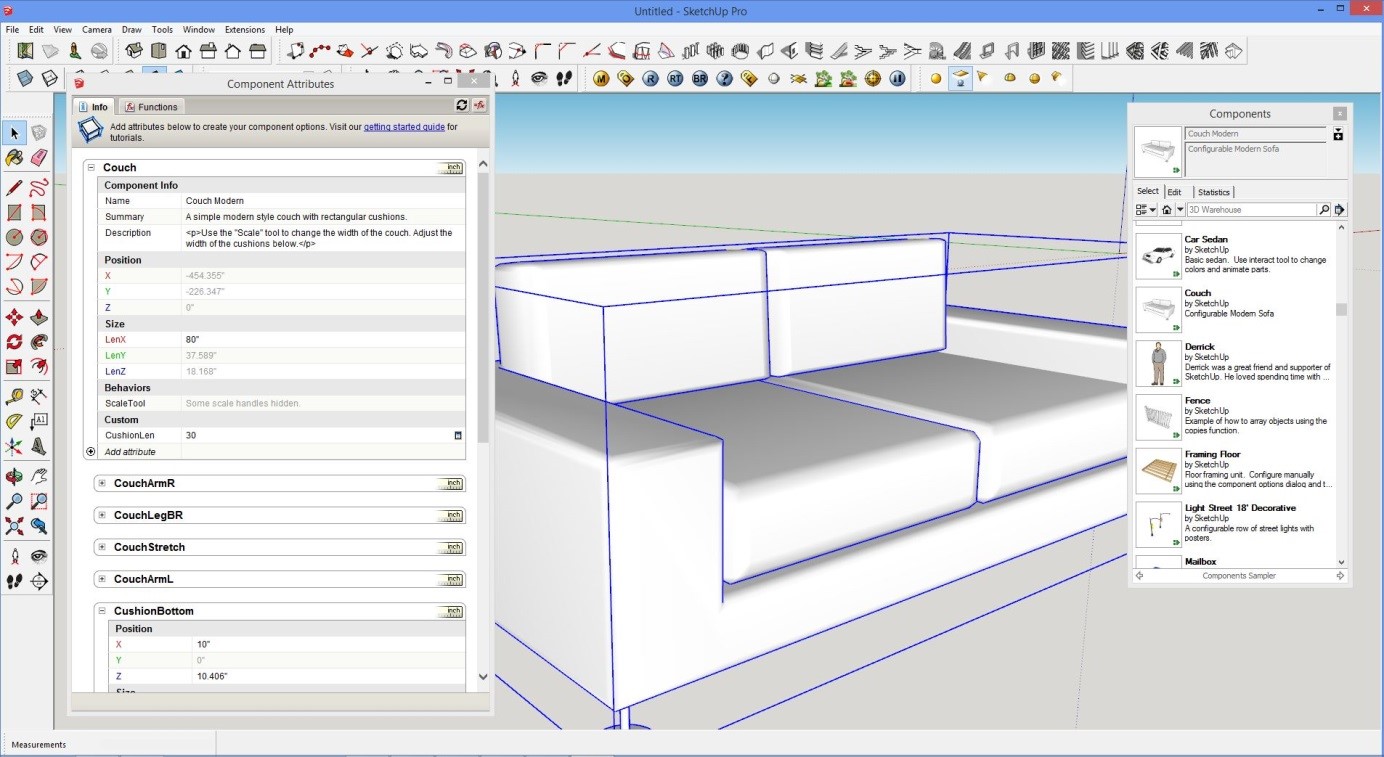Select the Zoom magnifier tool
This screenshot has width=1384, height=757.
(x=14, y=501)
